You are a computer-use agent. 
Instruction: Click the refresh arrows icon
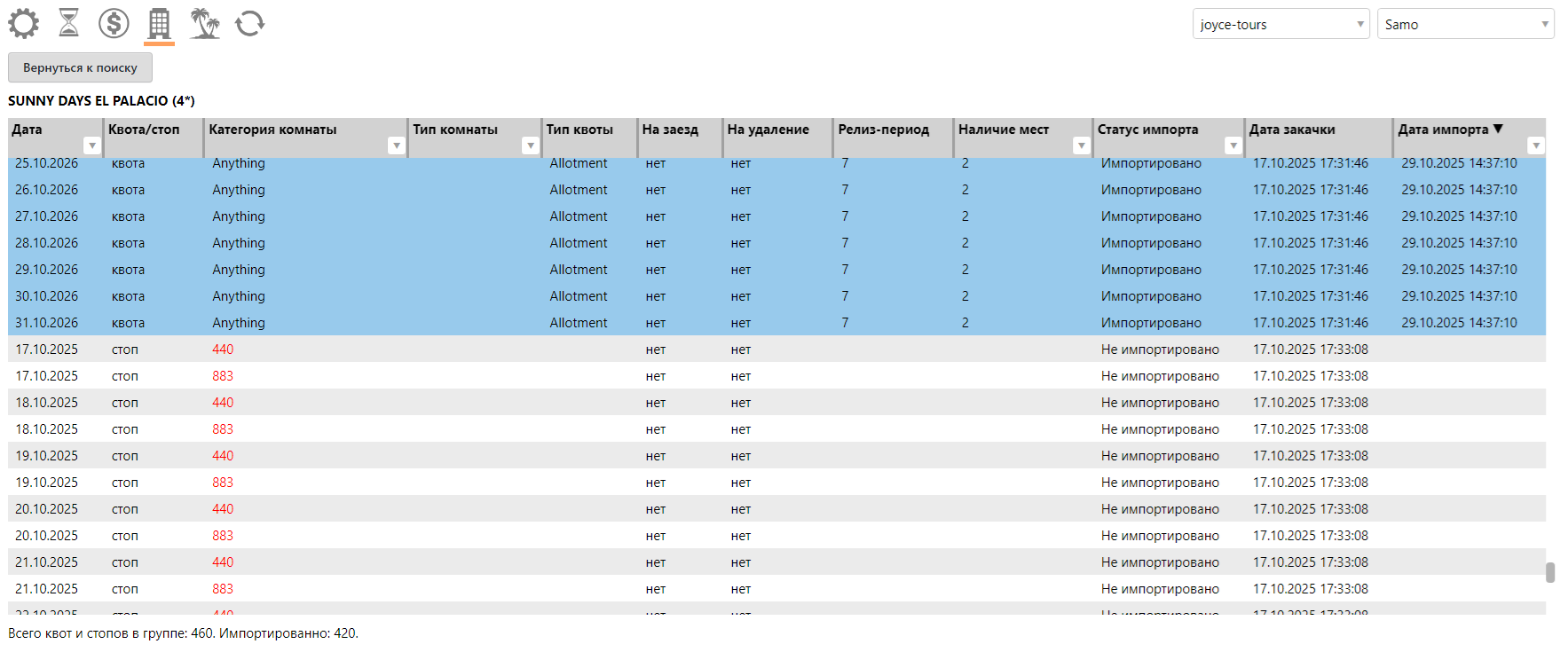pyautogui.click(x=250, y=23)
